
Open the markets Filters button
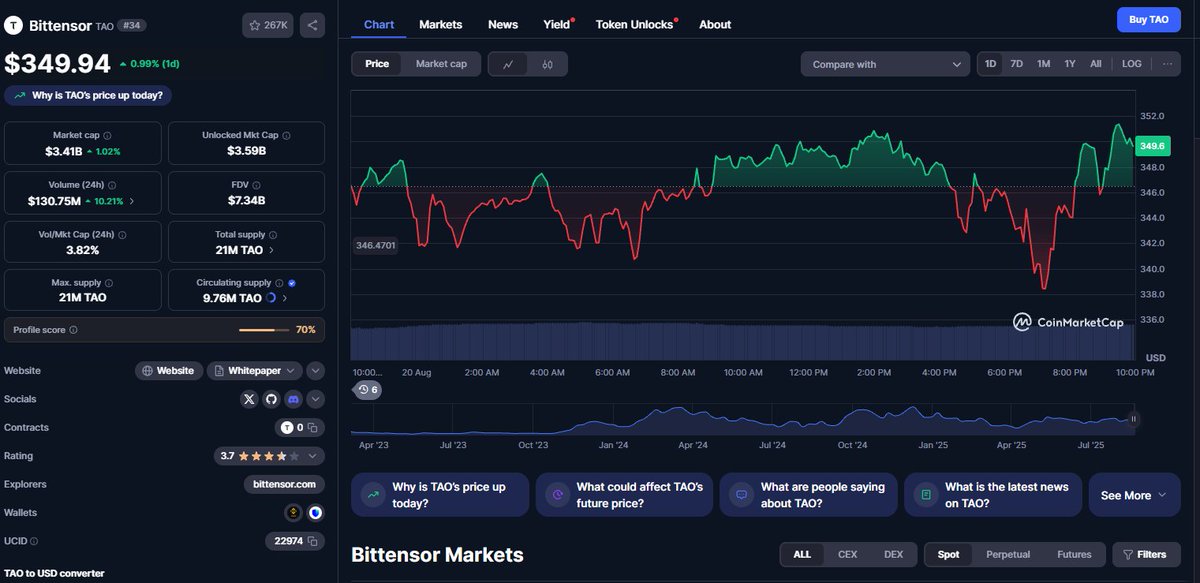click(x=1146, y=554)
